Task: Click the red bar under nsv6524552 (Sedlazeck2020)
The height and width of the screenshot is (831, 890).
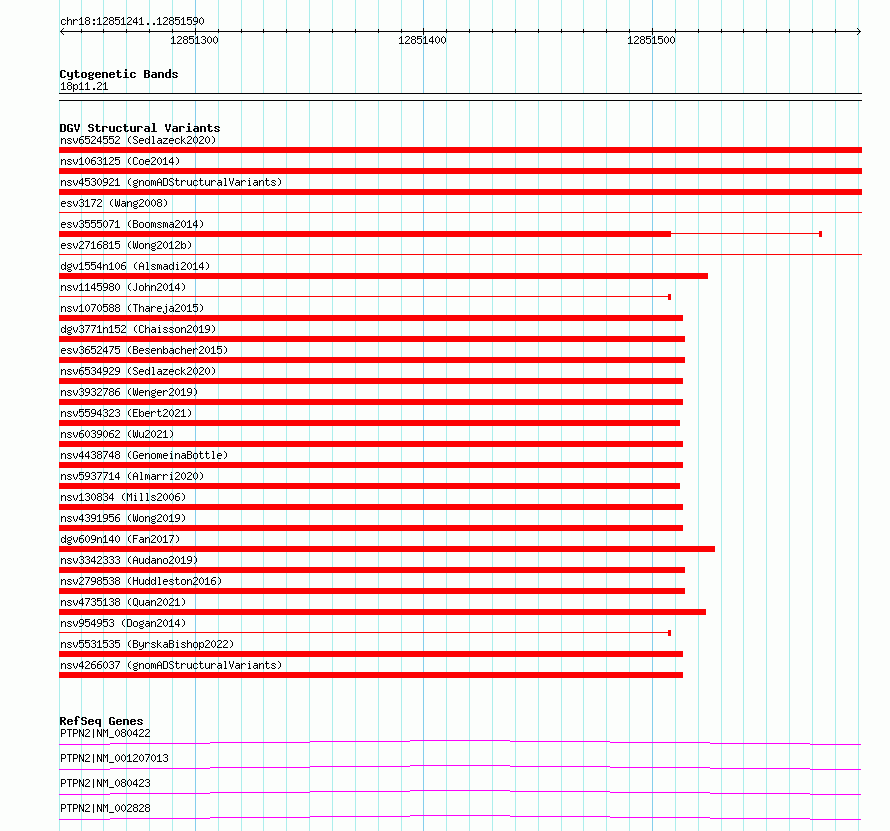Action: pyautogui.click(x=460, y=150)
